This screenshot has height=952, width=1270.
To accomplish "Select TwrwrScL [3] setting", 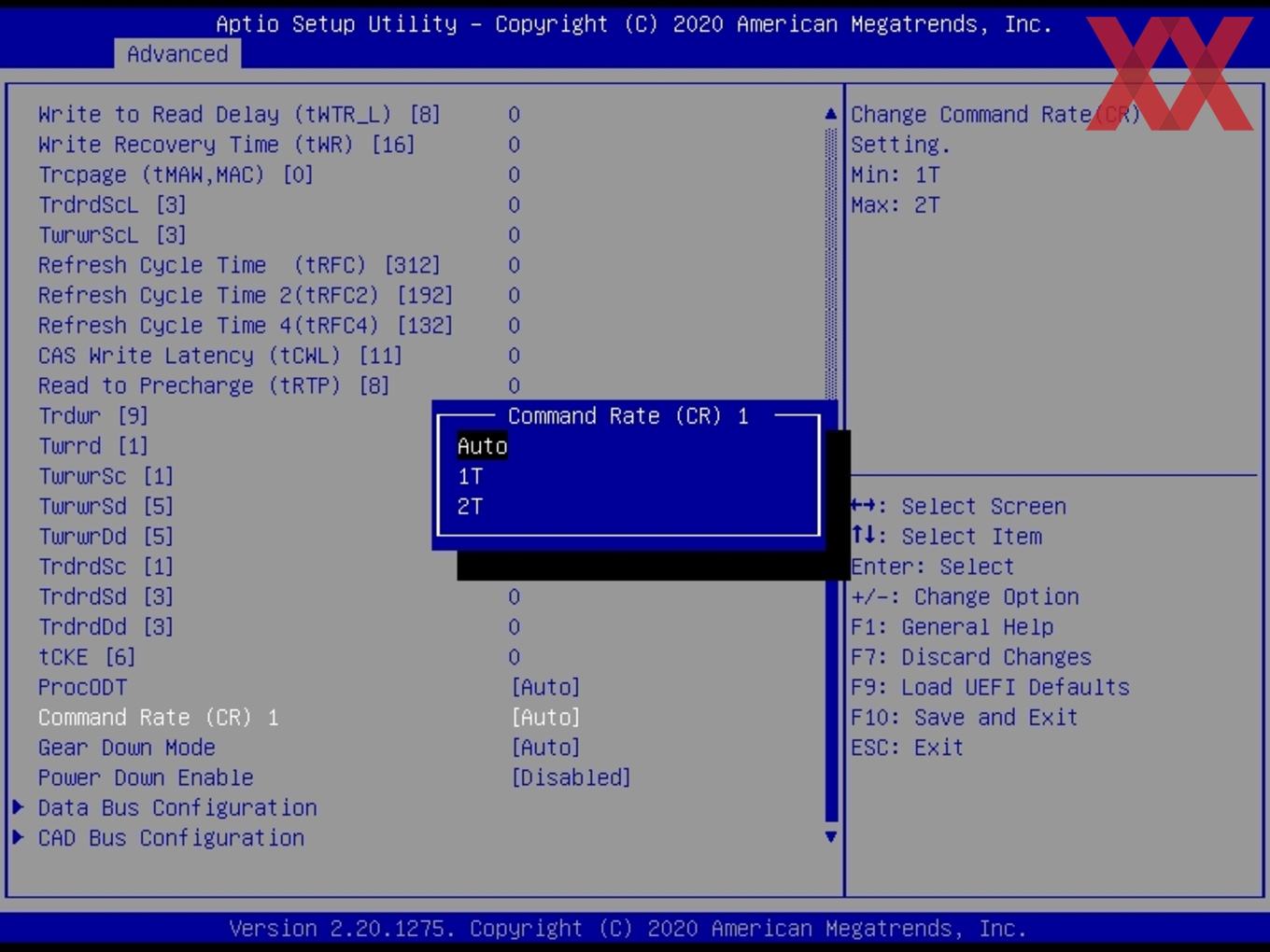I will pos(112,235).
